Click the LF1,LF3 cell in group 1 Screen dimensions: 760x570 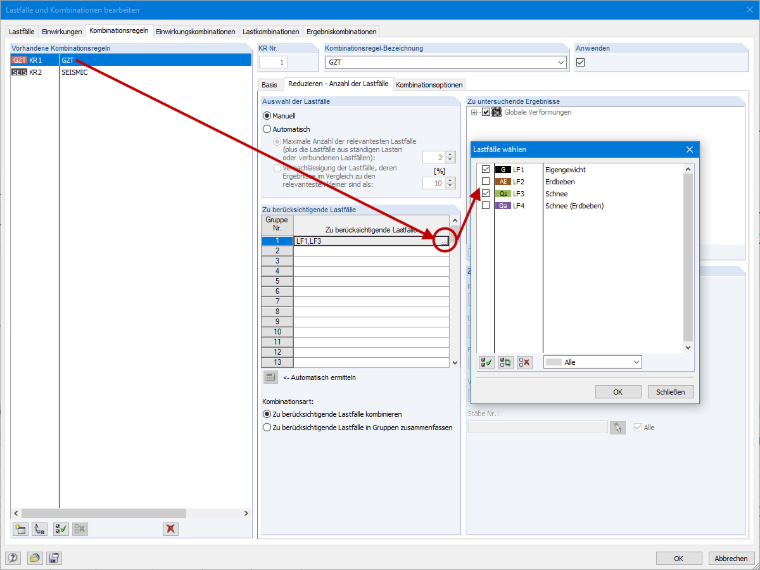367,241
